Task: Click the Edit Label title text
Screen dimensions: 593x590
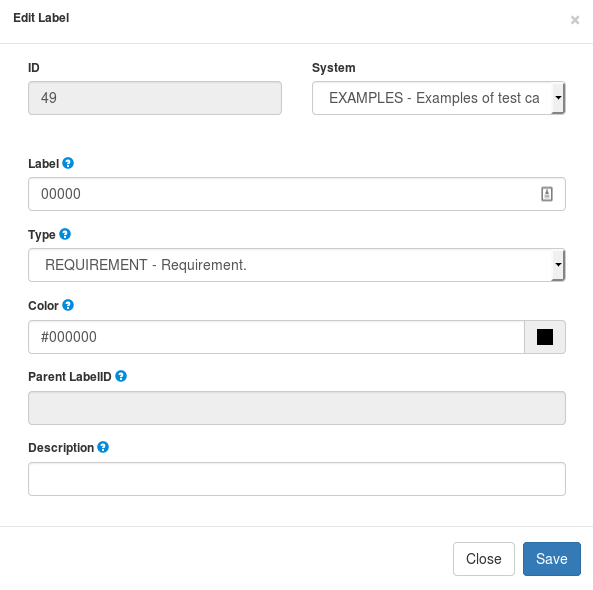Action: [x=41, y=18]
